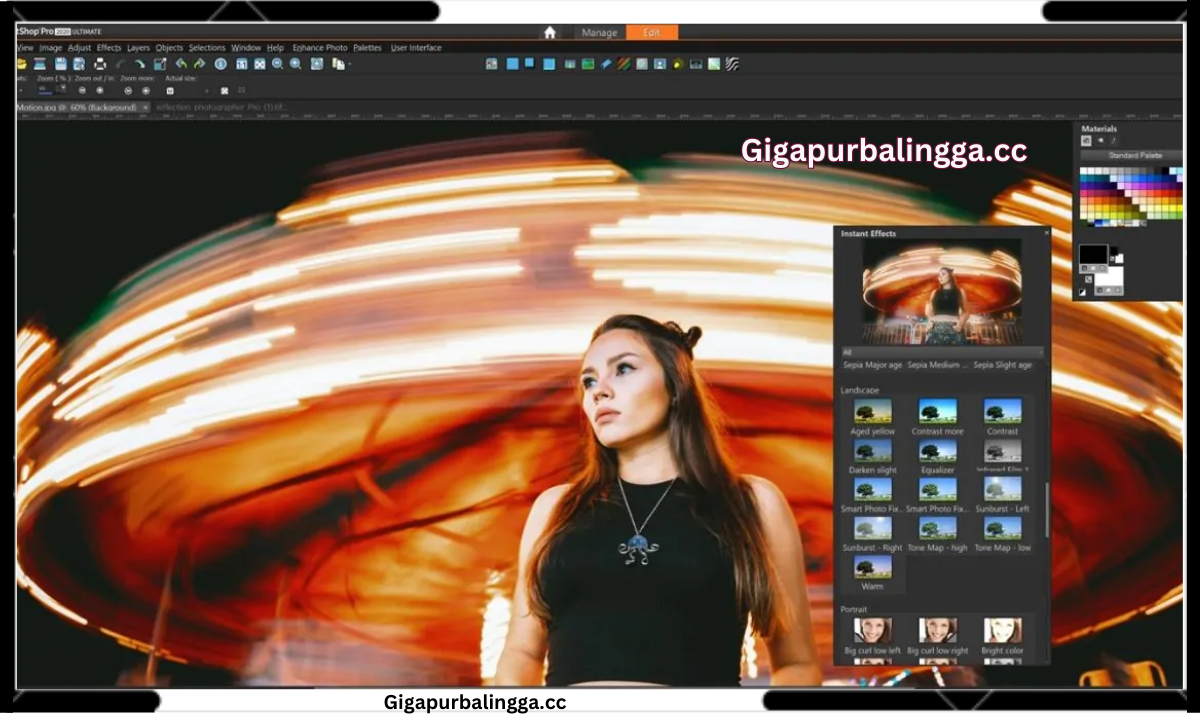Open the All category dropdown in Instant Effects
The width and height of the screenshot is (1200, 720).
pyautogui.click(x=942, y=352)
